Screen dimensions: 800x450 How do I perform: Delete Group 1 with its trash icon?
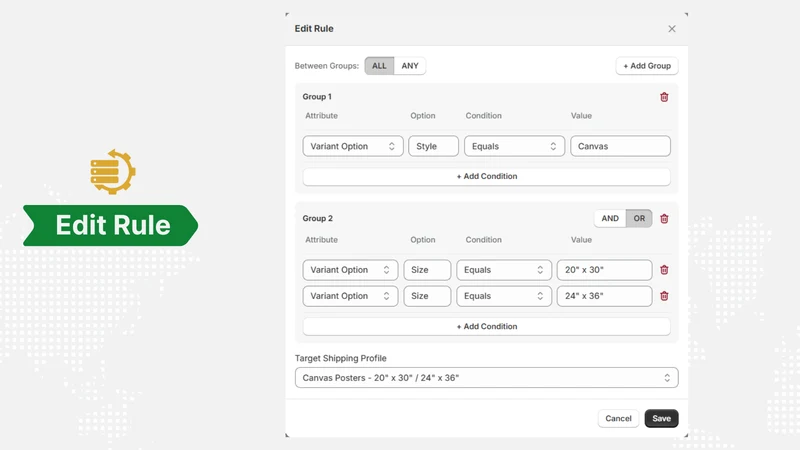coord(664,97)
